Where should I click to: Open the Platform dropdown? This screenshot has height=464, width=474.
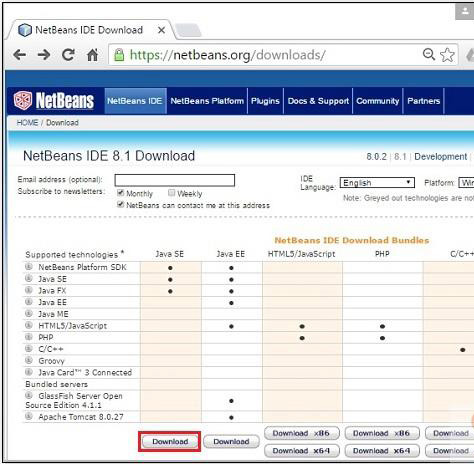[466, 183]
